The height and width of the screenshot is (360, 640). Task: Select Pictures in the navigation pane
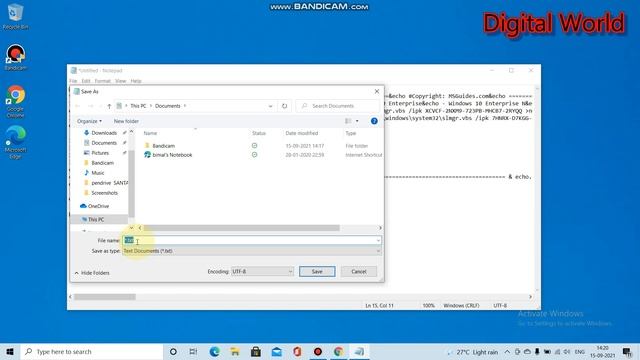coord(101,153)
